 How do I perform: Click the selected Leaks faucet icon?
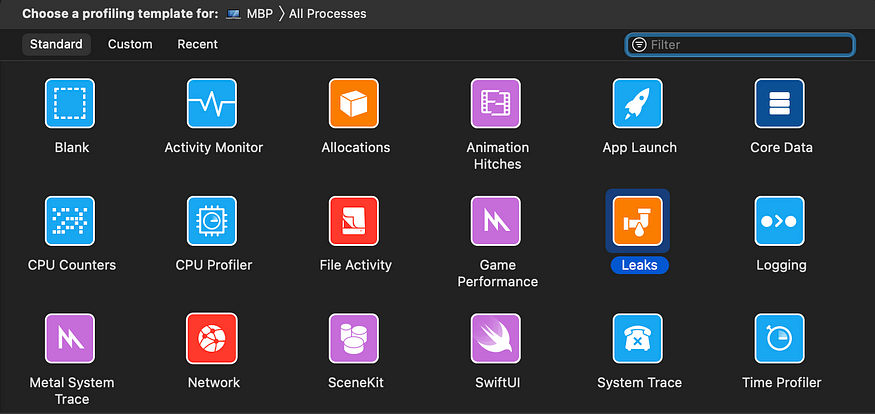coord(638,221)
